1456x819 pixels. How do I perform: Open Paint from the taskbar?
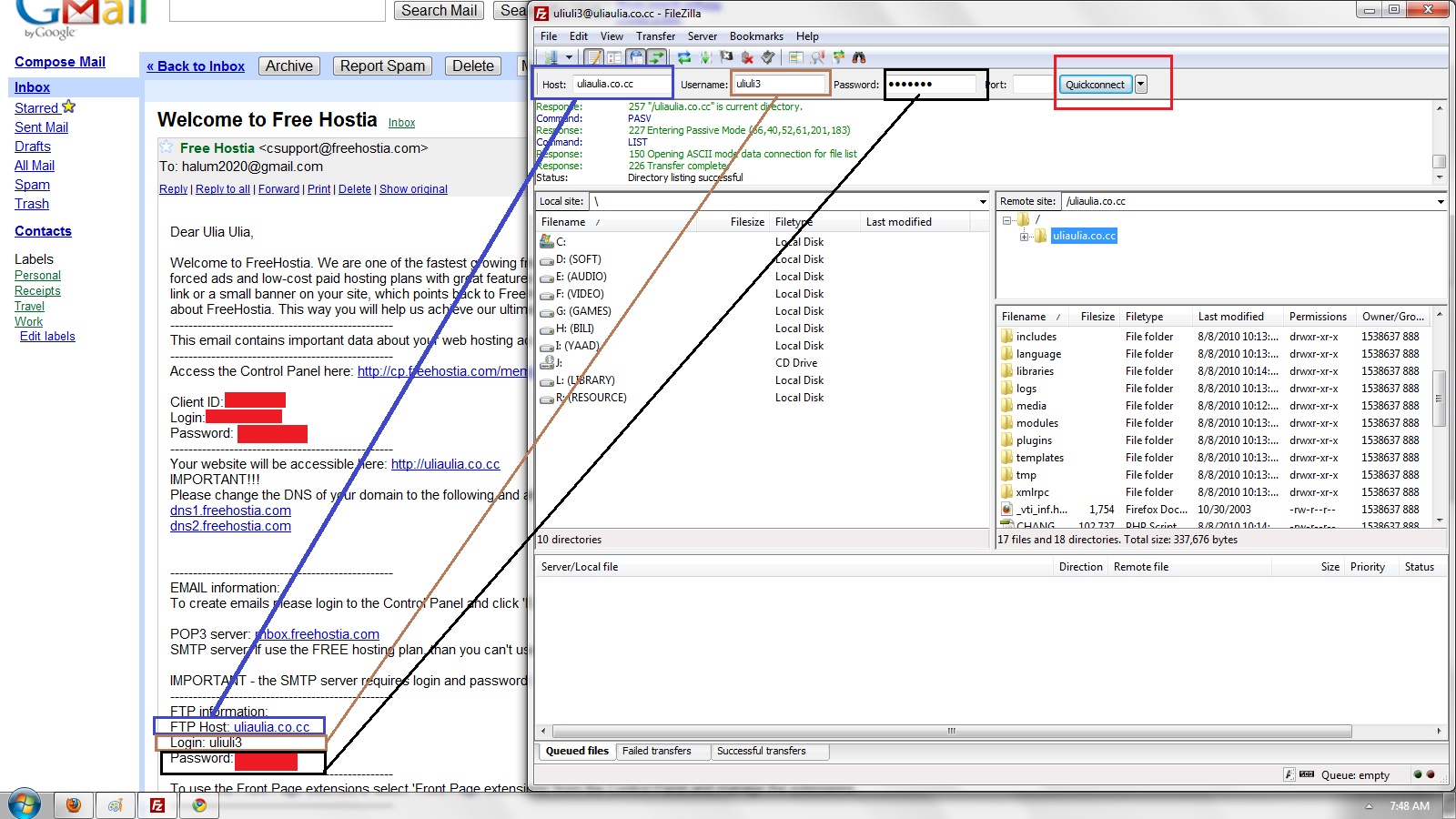pos(116,805)
